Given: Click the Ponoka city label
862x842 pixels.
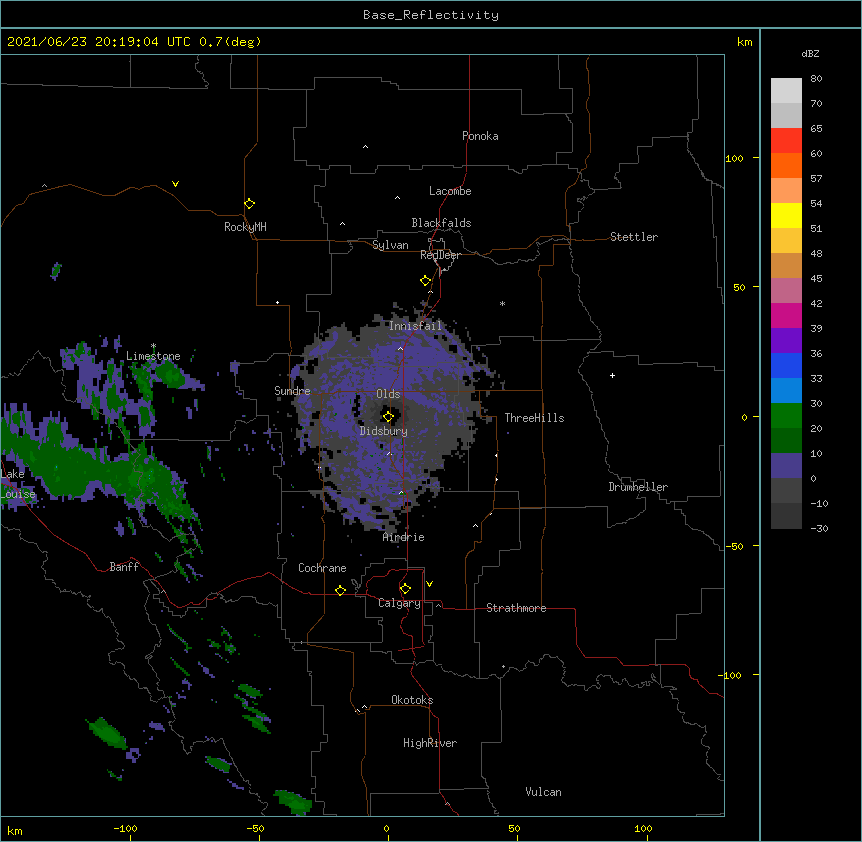Looking at the screenshot, I should coord(480,136).
